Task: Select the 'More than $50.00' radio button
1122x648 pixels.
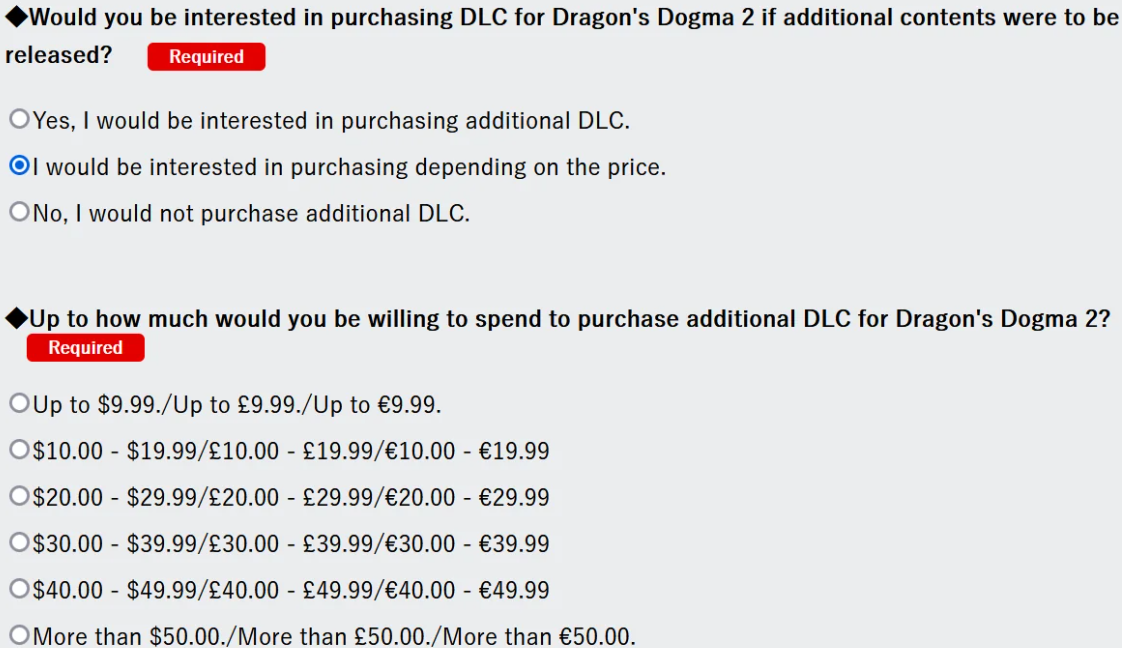Action: point(19,634)
